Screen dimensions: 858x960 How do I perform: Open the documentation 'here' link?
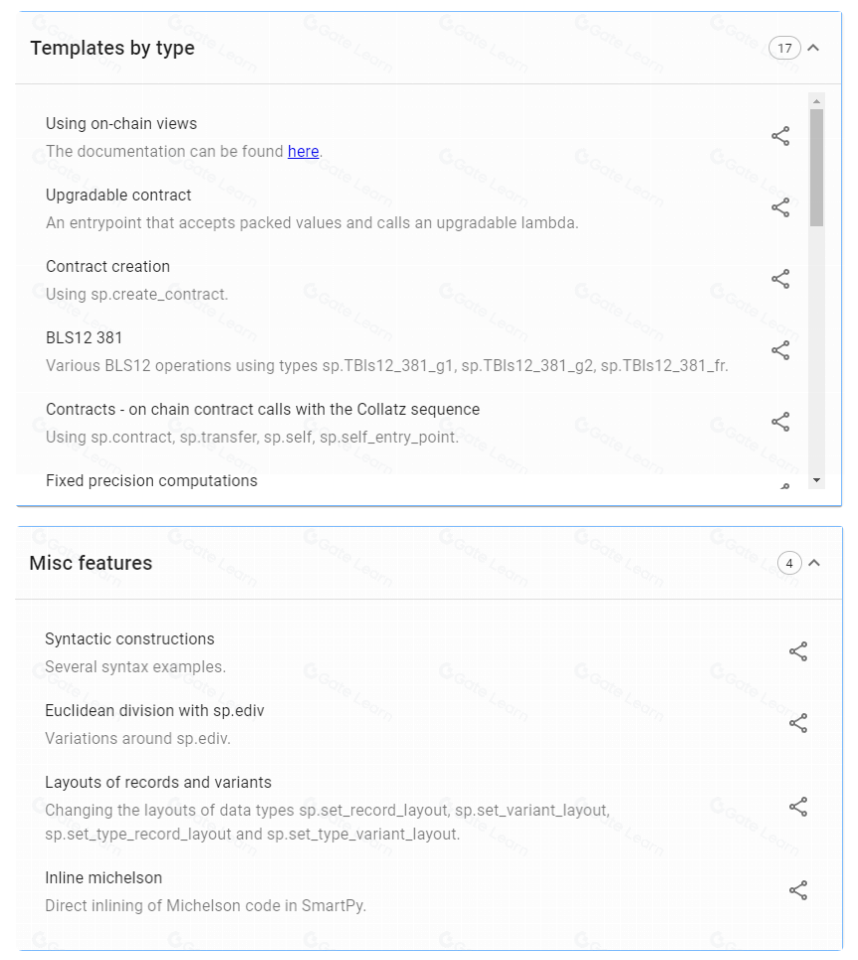(303, 152)
